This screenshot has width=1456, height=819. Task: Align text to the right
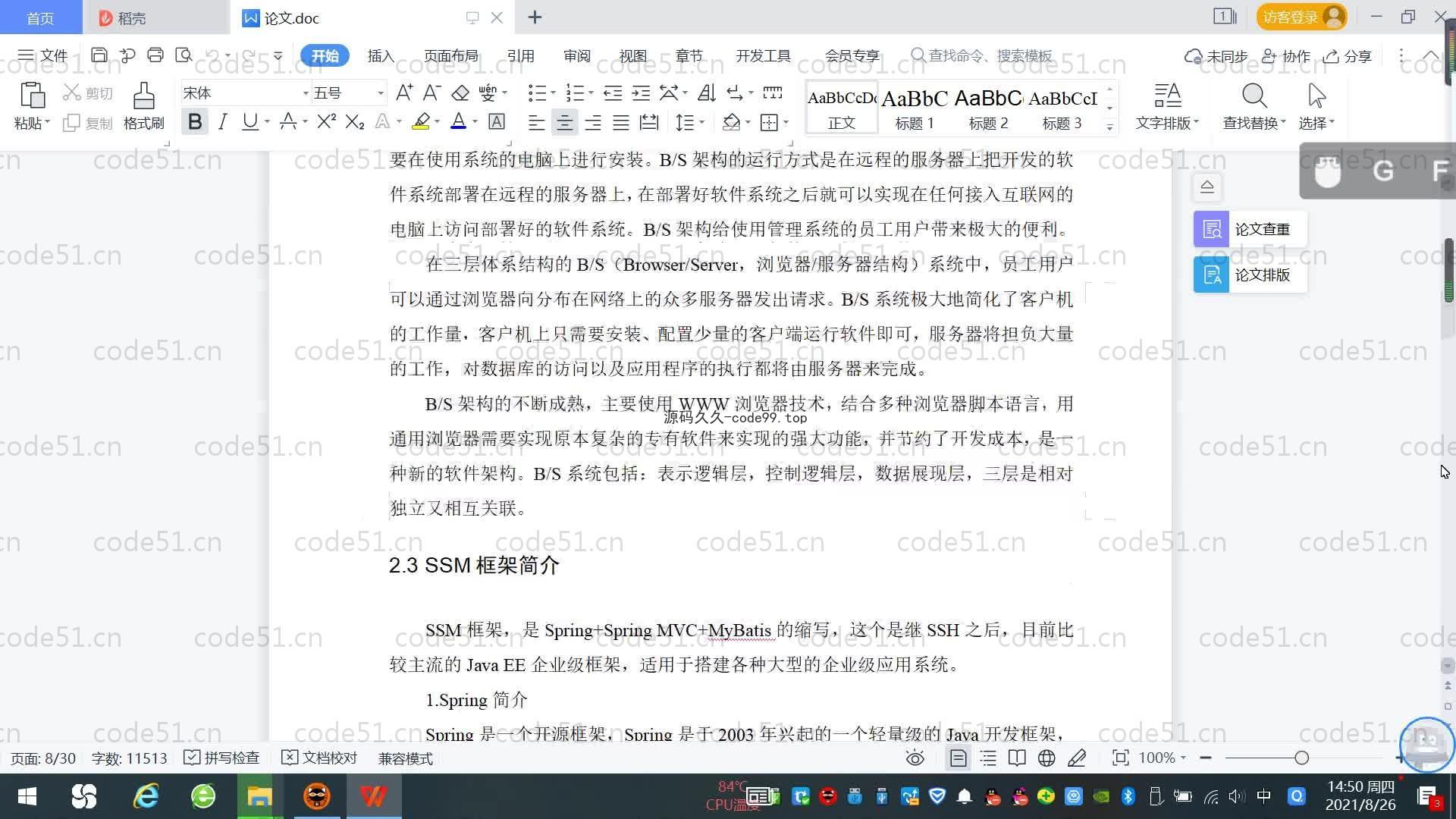(x=593, y=122)
